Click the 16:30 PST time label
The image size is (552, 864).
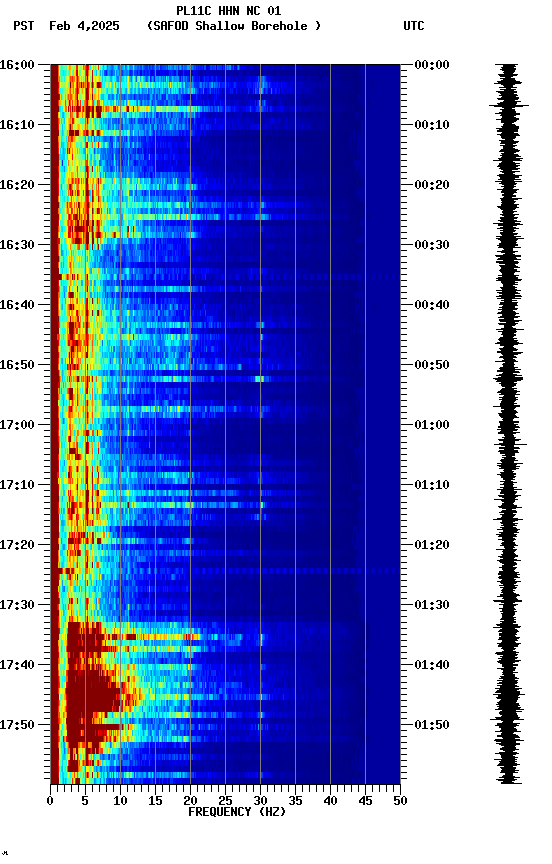17,245
